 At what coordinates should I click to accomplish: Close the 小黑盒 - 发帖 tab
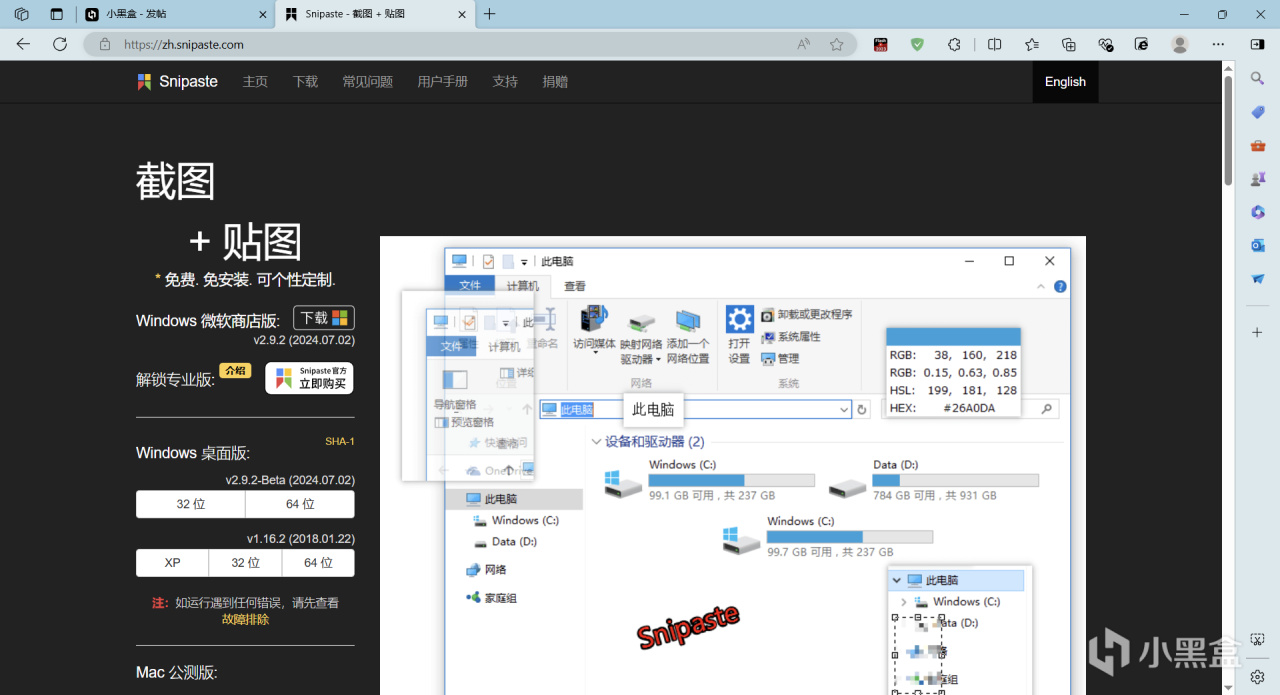(x=263, y=14)
